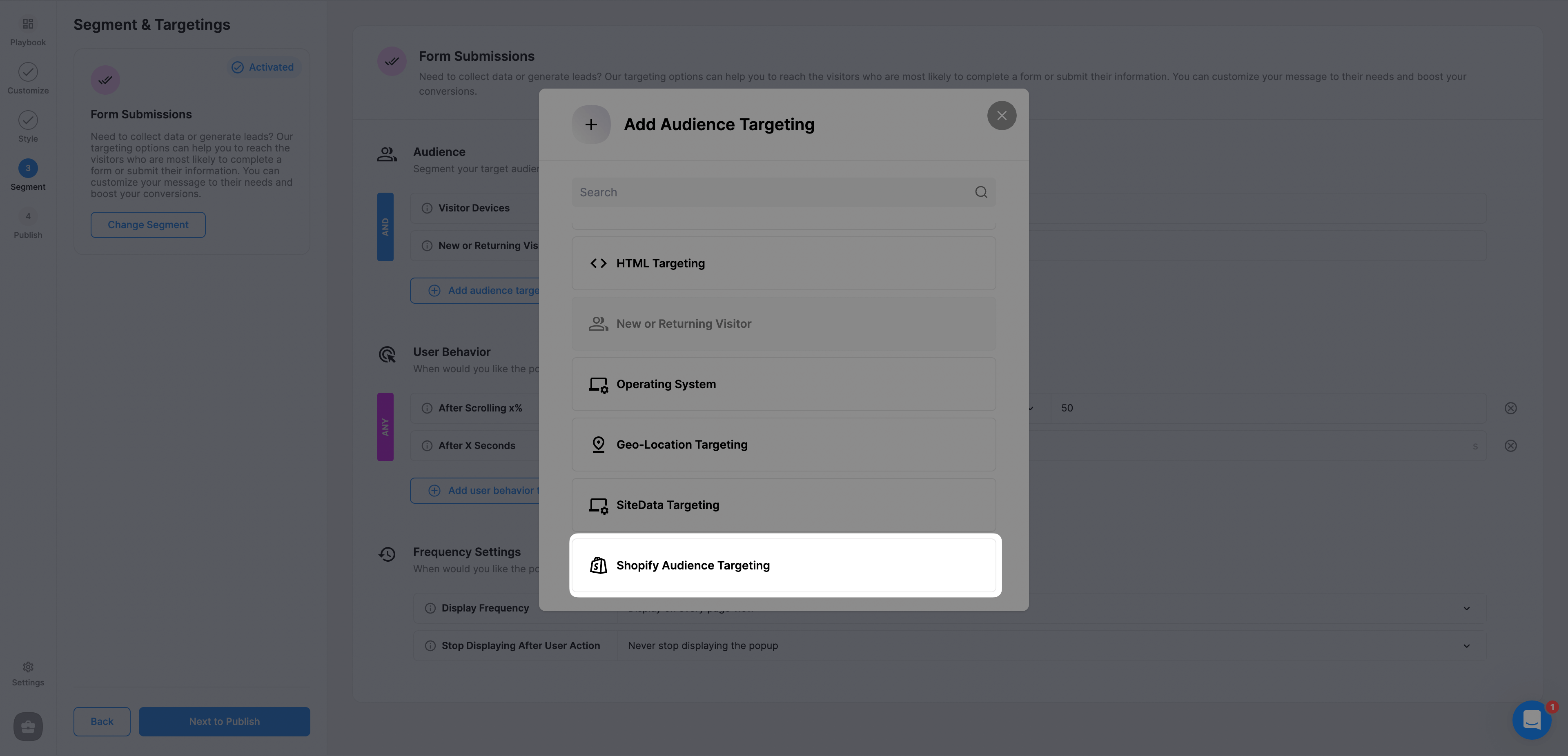Expand Stop Displaying After User Action dropdown

(1466, 645)
